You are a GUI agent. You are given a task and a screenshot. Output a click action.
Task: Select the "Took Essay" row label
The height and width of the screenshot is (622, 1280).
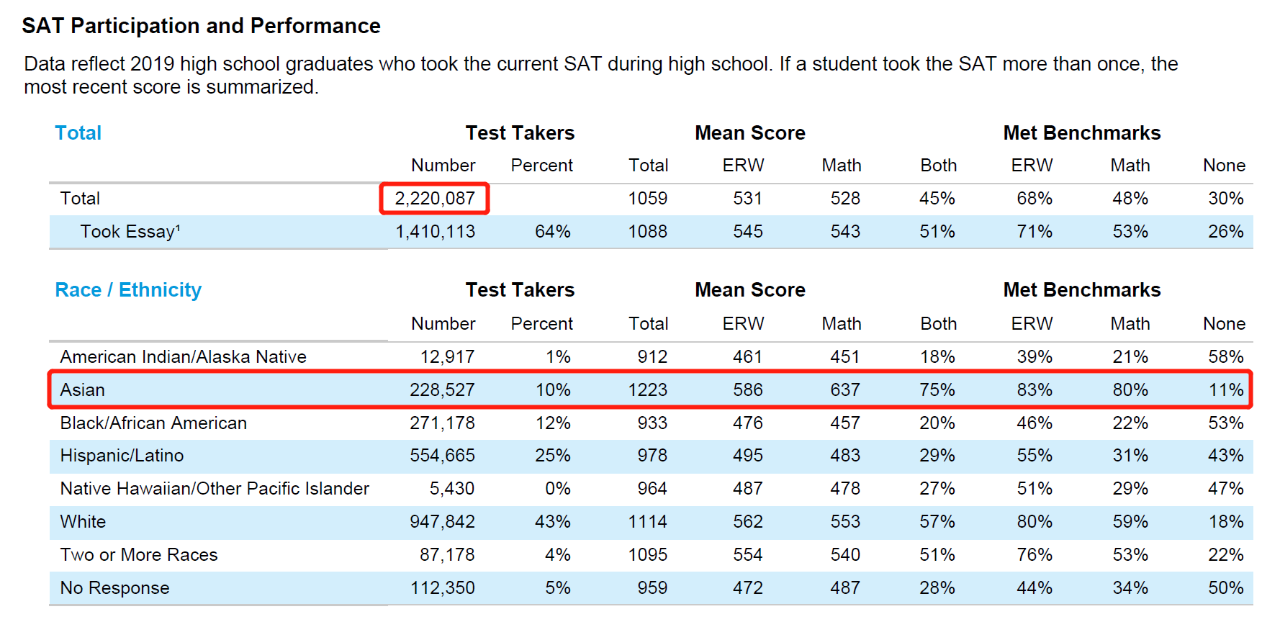[x=130, y=232]
